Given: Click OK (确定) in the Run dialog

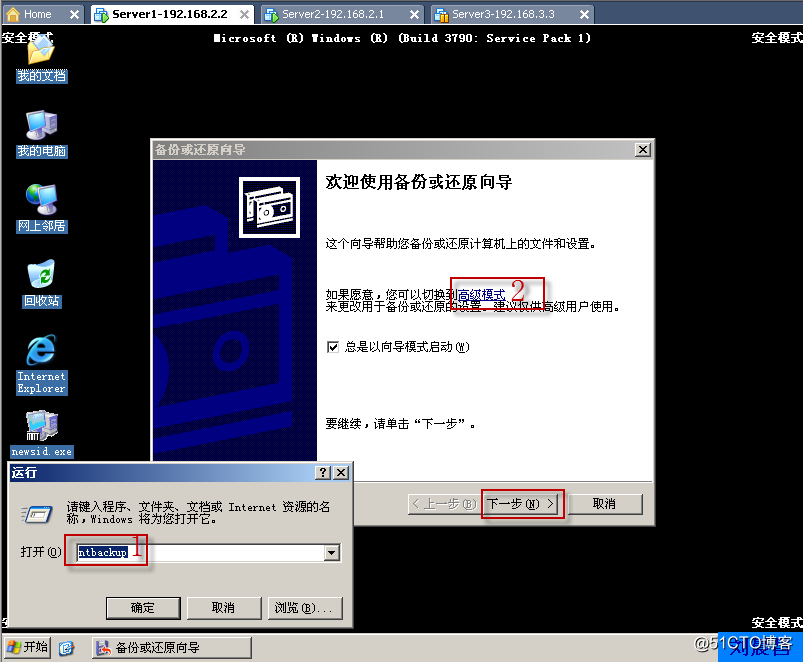Looking at the screenshot, I should tap(143, 608).
